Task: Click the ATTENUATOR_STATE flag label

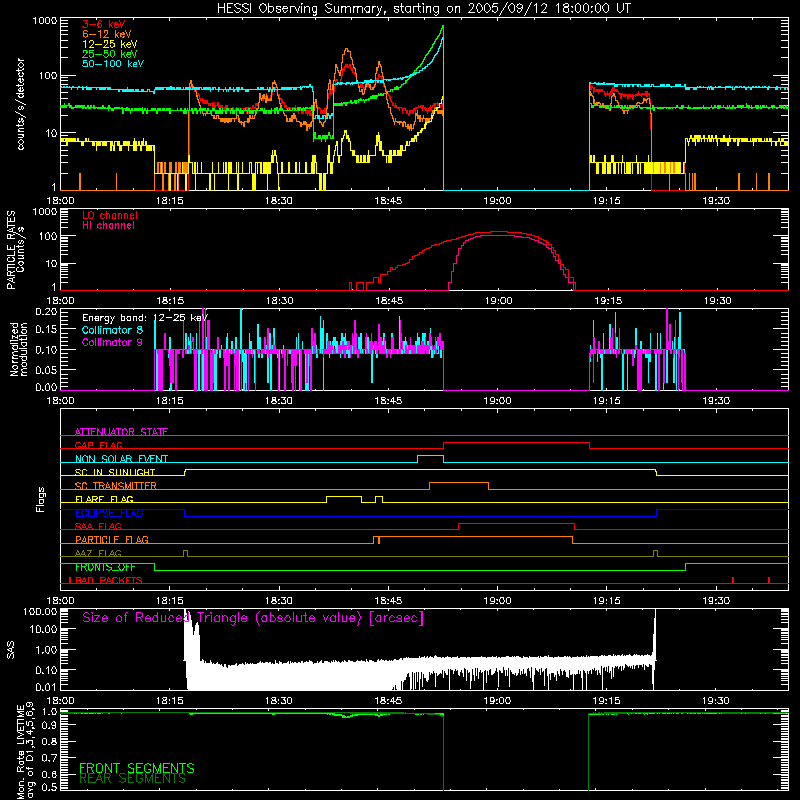Action: (121, 432)
